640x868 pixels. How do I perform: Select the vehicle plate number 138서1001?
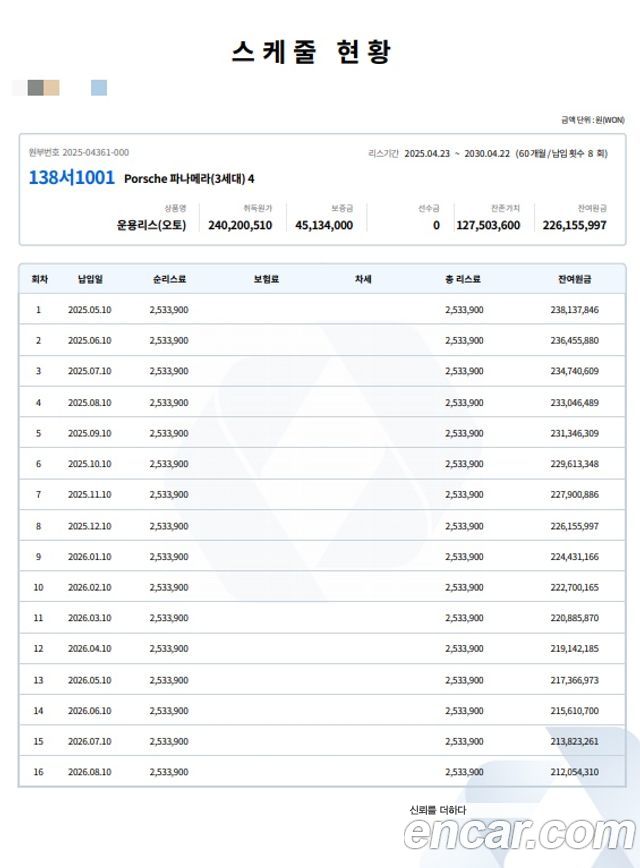click(x=71, y=178)
